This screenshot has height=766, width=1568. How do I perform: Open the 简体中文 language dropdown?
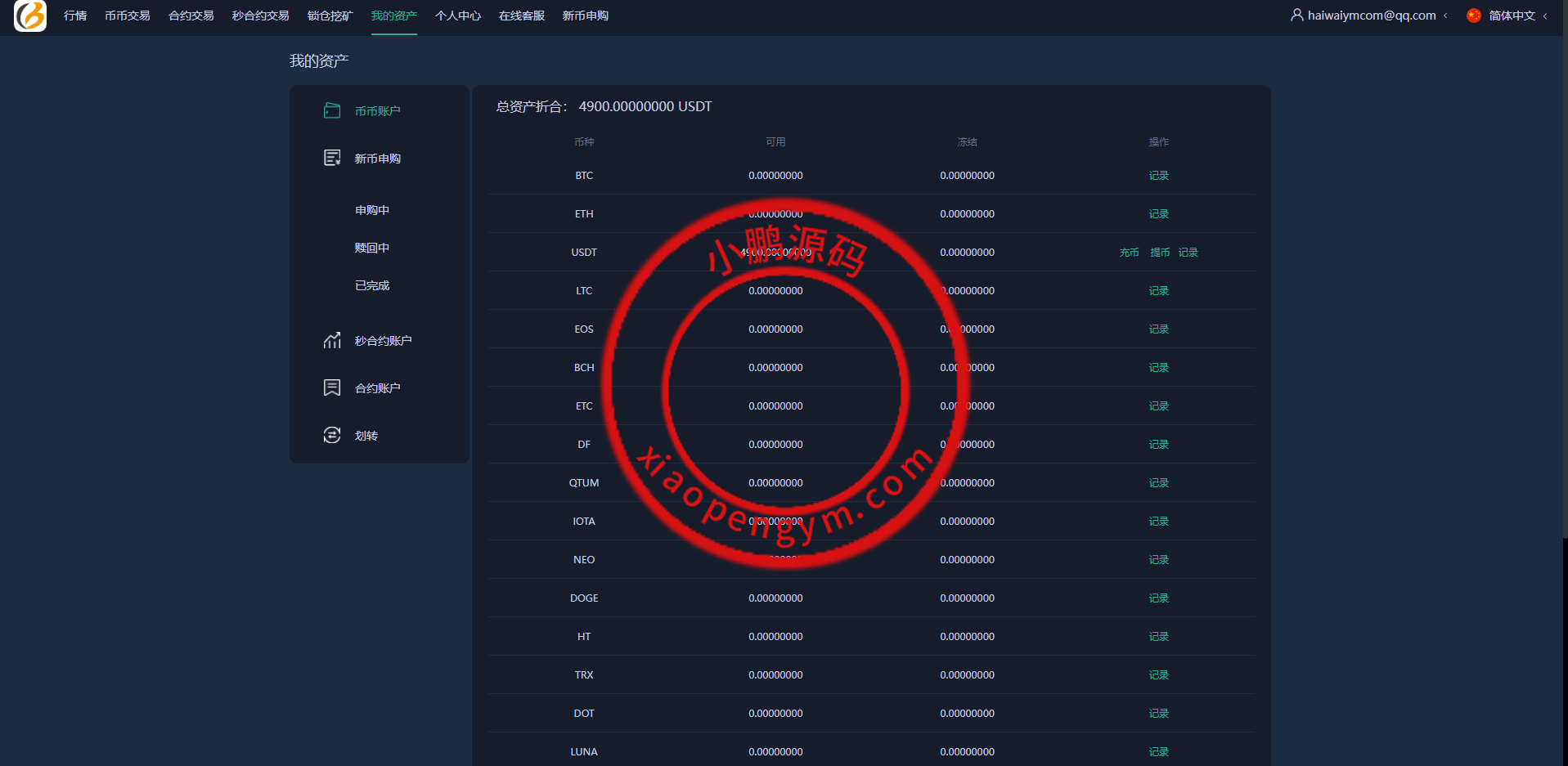pos(1512,16)
